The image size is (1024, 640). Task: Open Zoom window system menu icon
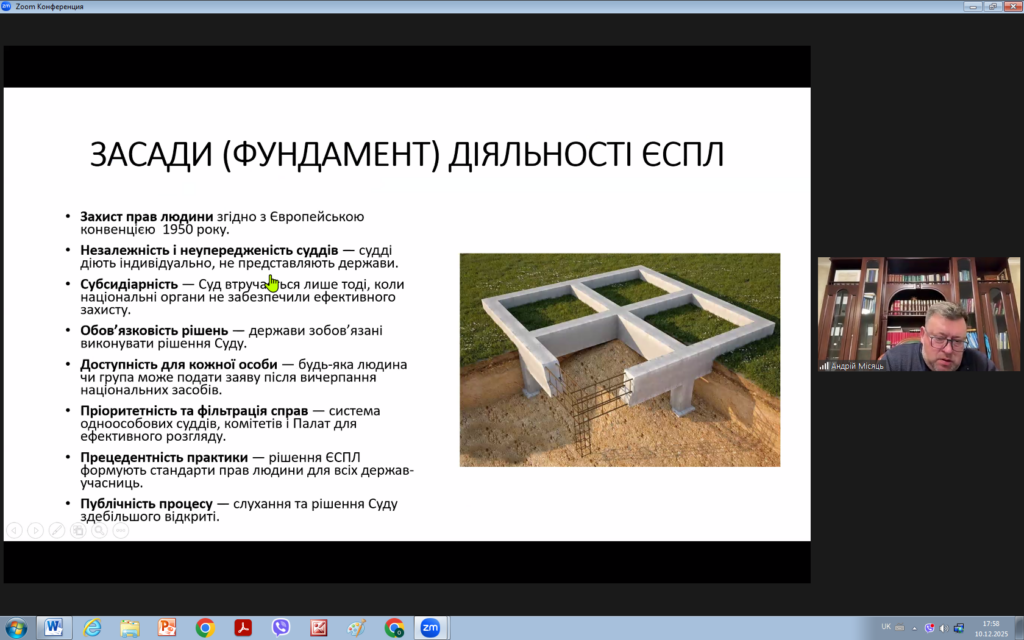click(7, 6)
